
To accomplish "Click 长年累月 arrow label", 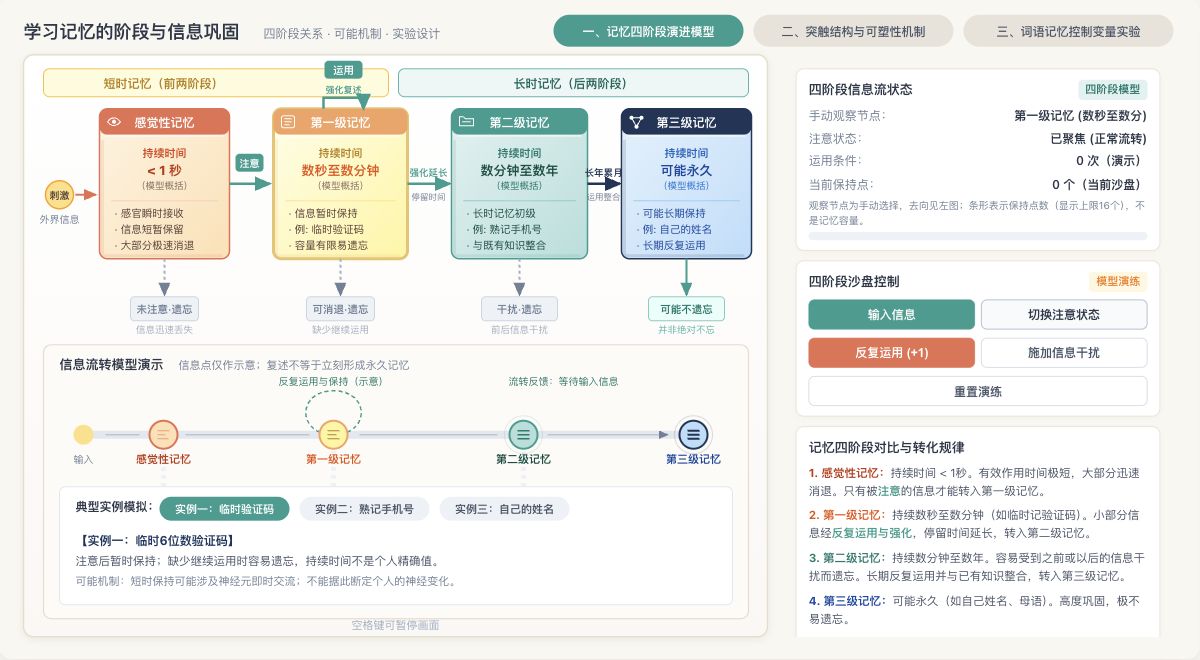I will (604, 173).
